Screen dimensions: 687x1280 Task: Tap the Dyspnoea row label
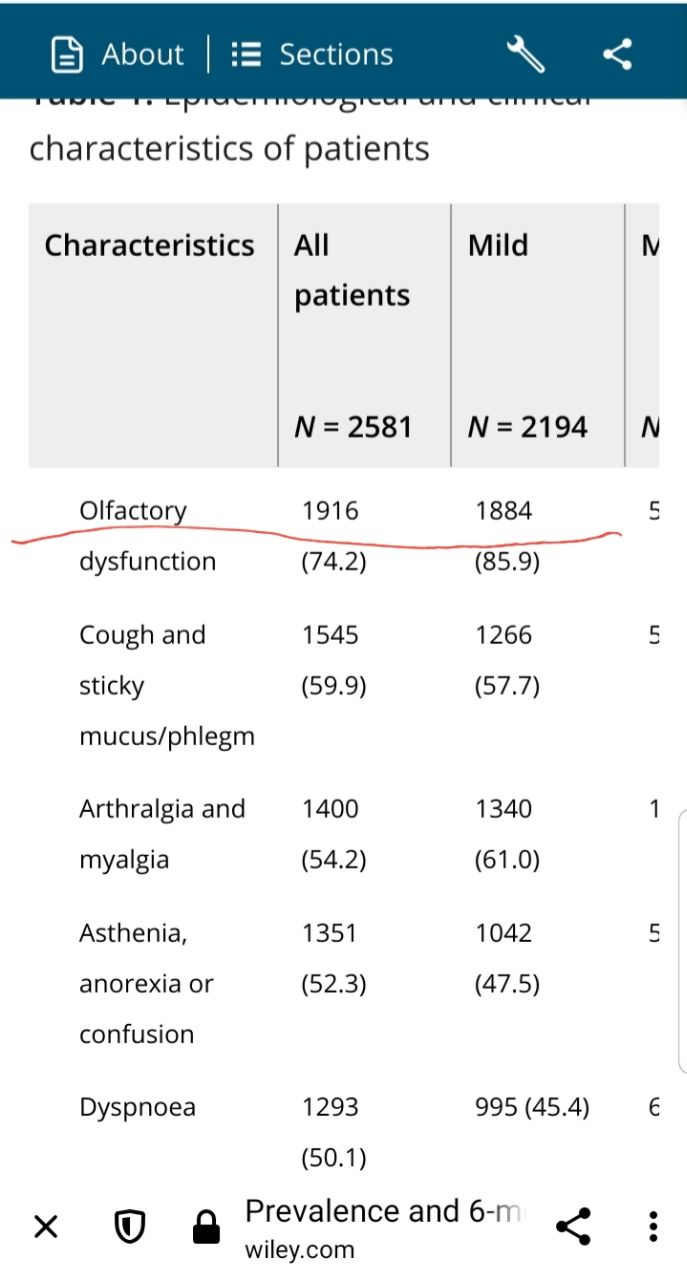(137, 1108)
